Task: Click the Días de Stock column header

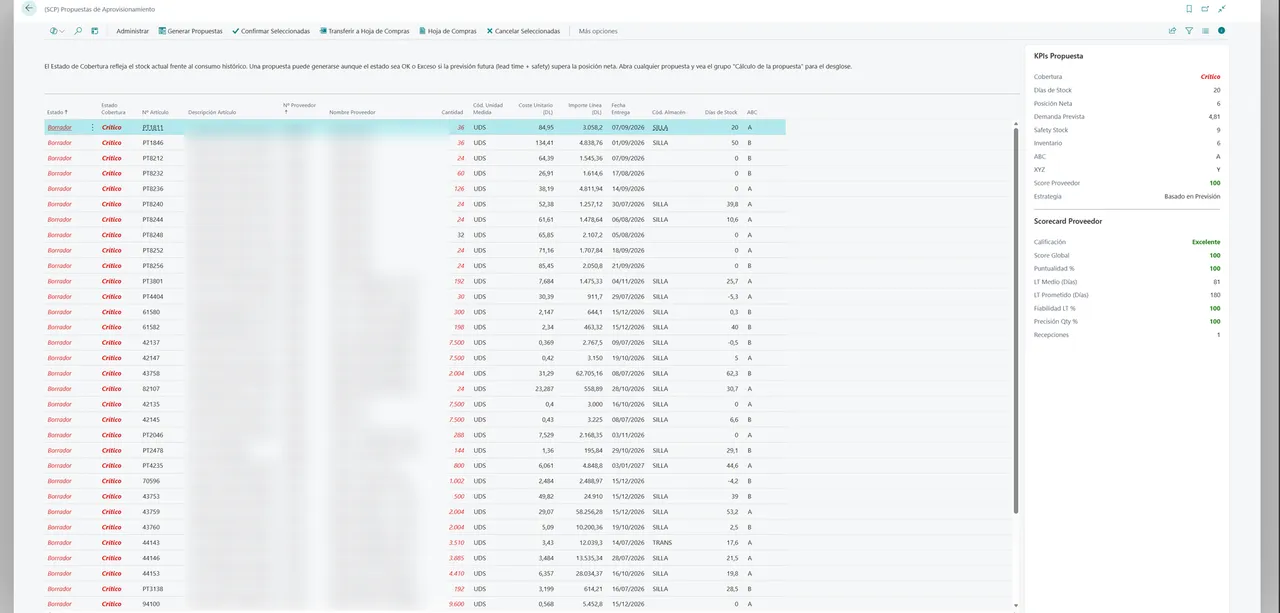Action: (721, 112)
